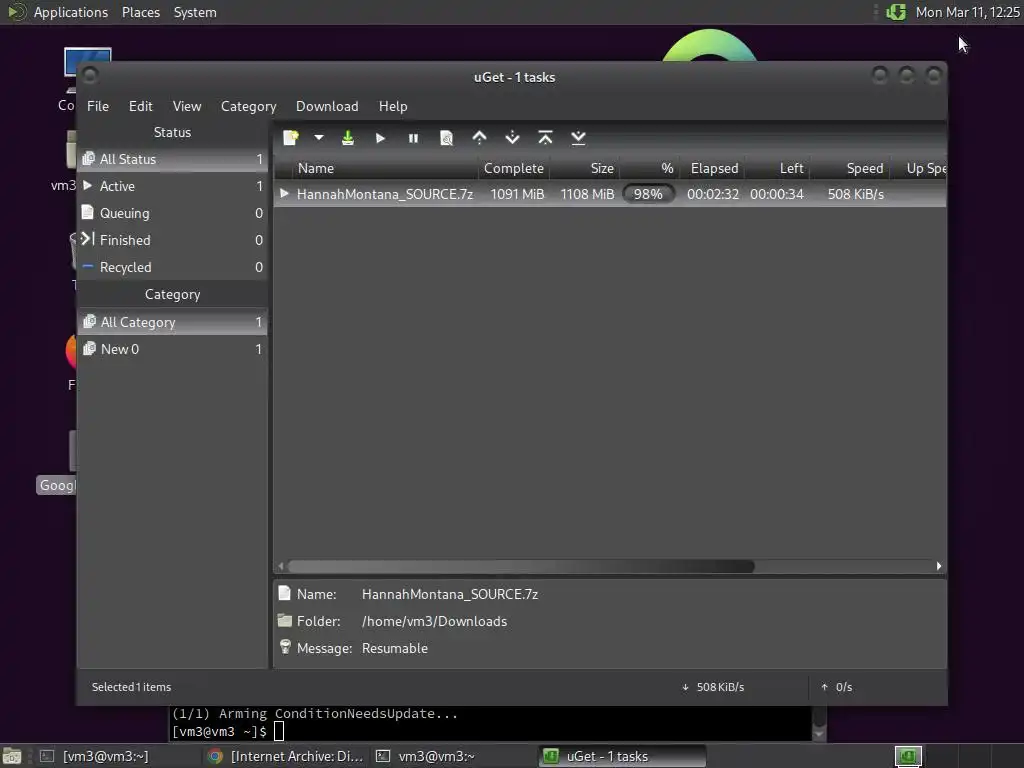Image resolution: width=1024 pixels, height=768 pixels.
Task: Open the File menu
Action: [98, 106]
